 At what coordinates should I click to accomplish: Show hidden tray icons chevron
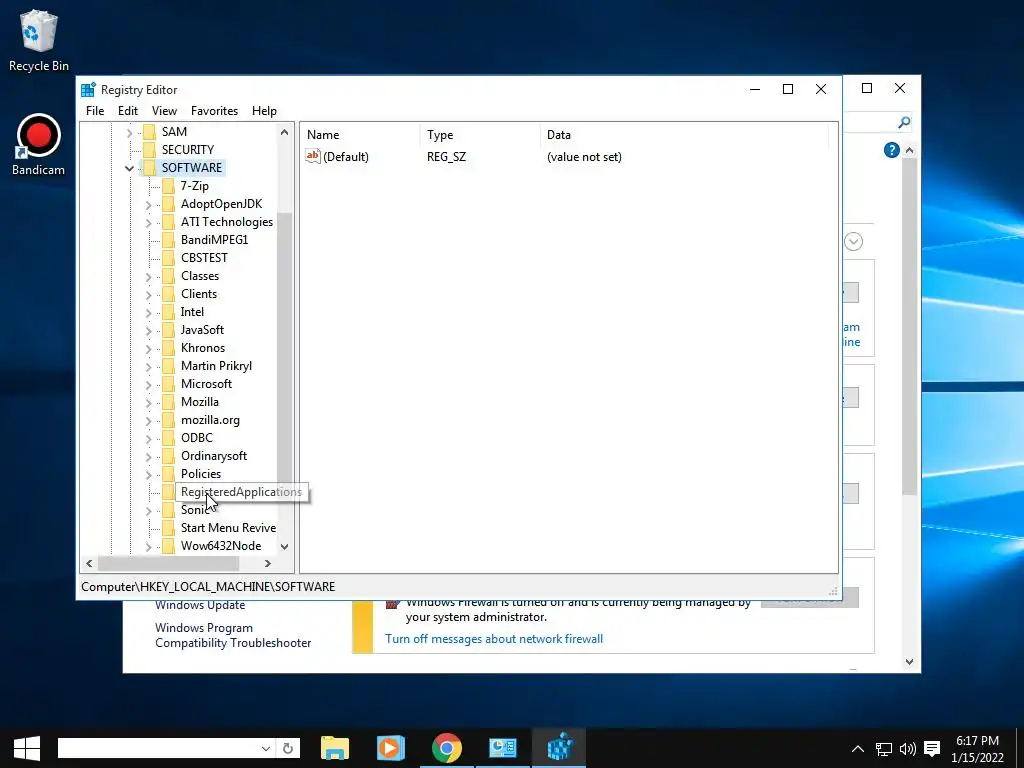pos(858,748)
